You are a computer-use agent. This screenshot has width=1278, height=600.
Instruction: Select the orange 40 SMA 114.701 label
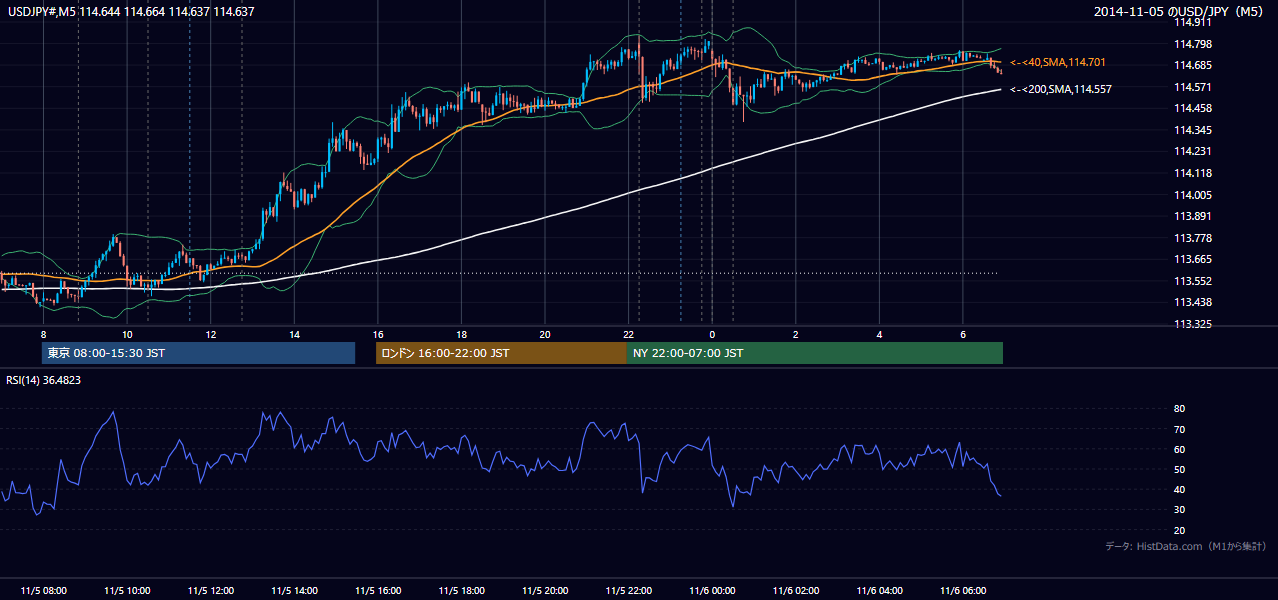(x=1058, y=62)
